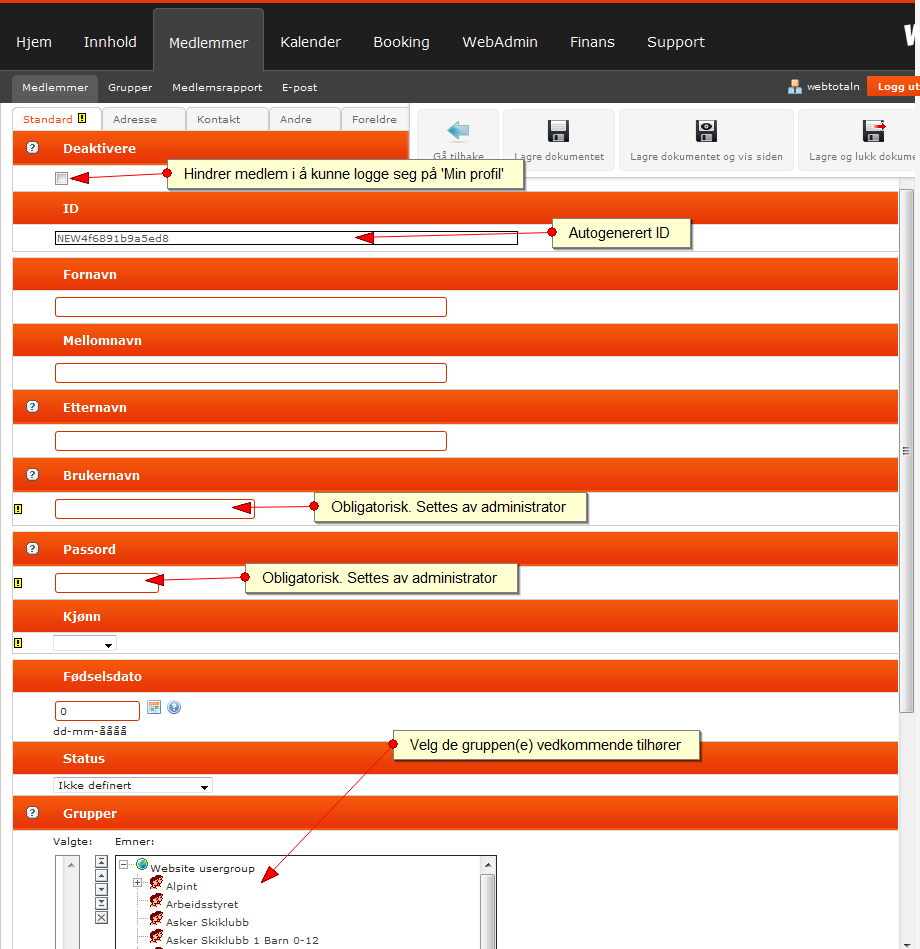Click the Emner tree scroll-up arrow

488,865
